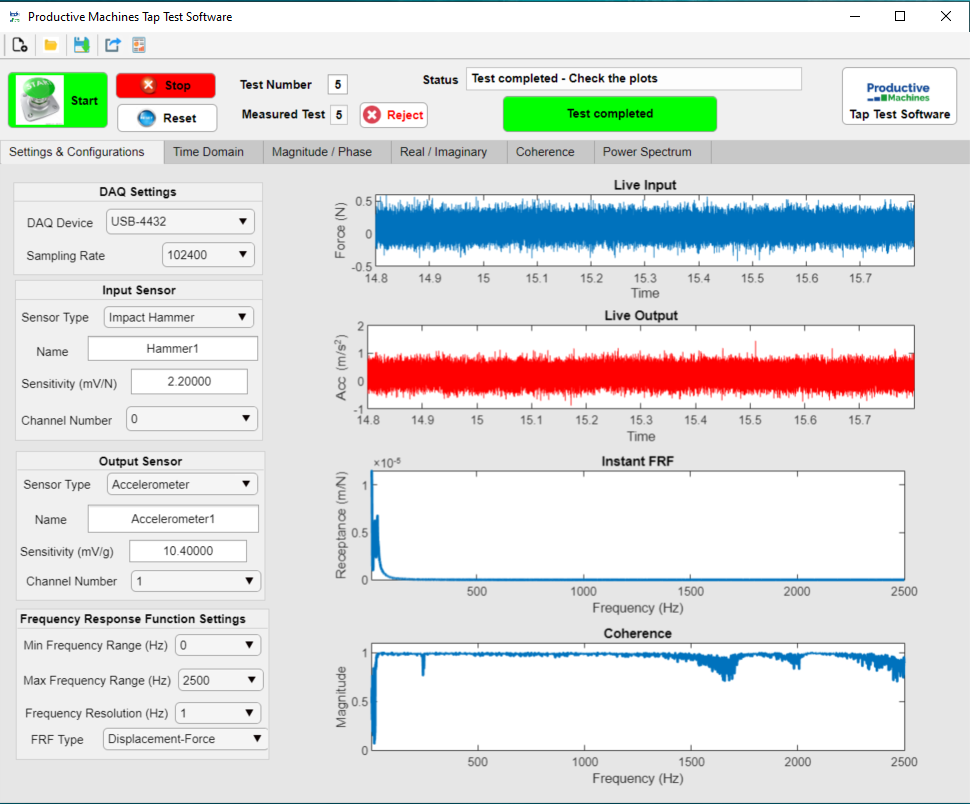
Task: Click the export arrow toolbar icon
Action: coord(113,45)
